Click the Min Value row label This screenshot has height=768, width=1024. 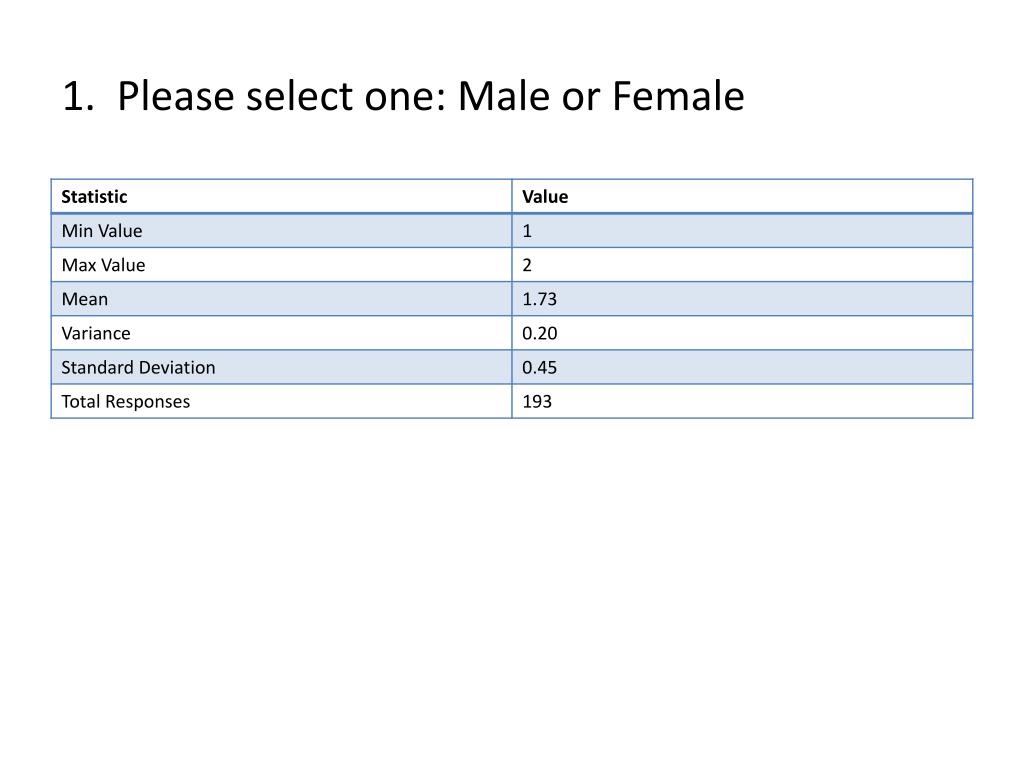pos(102,231)
